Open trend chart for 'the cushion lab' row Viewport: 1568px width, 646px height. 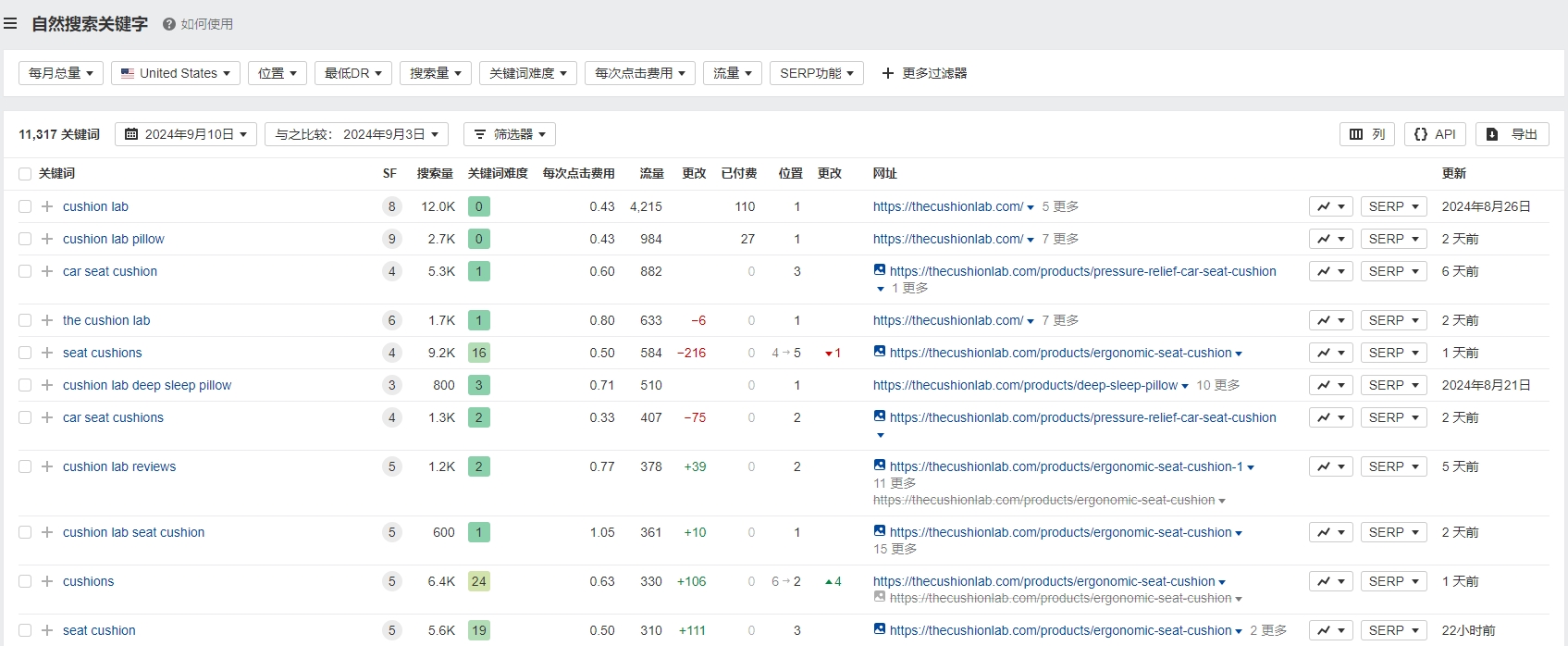(x=1331, y=320)
